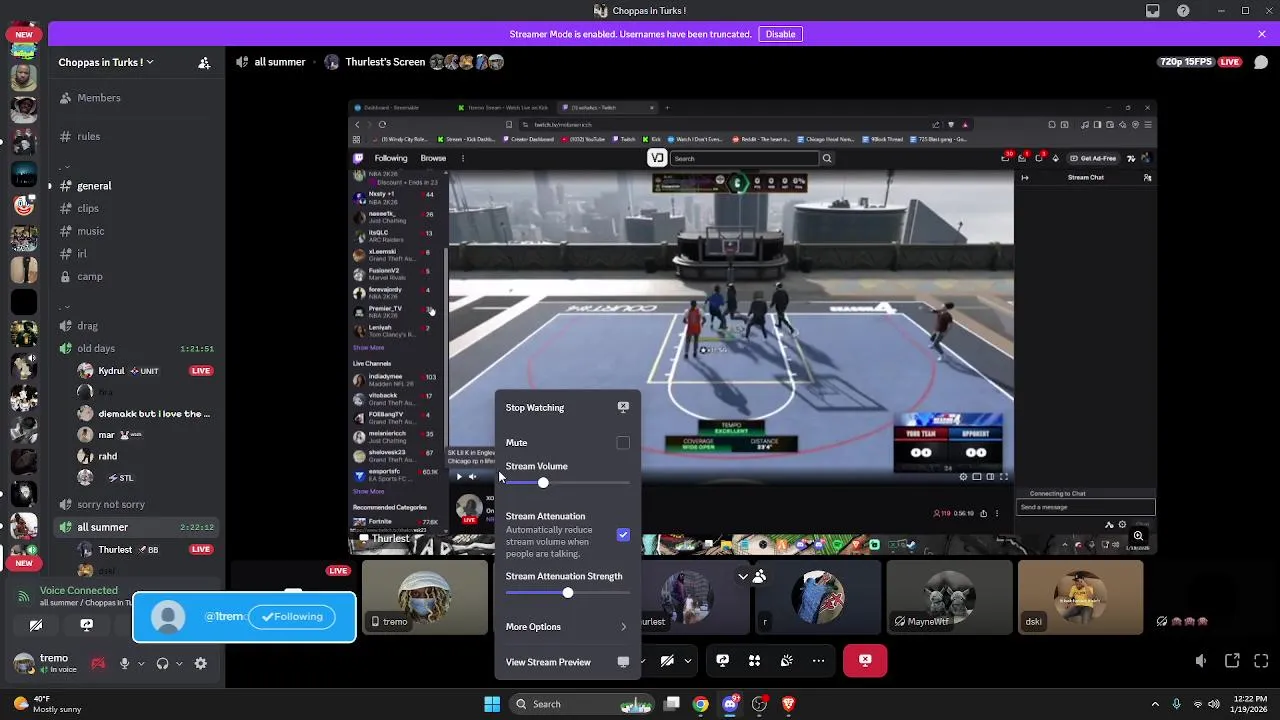This screenshot has height=720, width=1280.
Task: Open headphones output options arrow
Action: coord(179,664)
